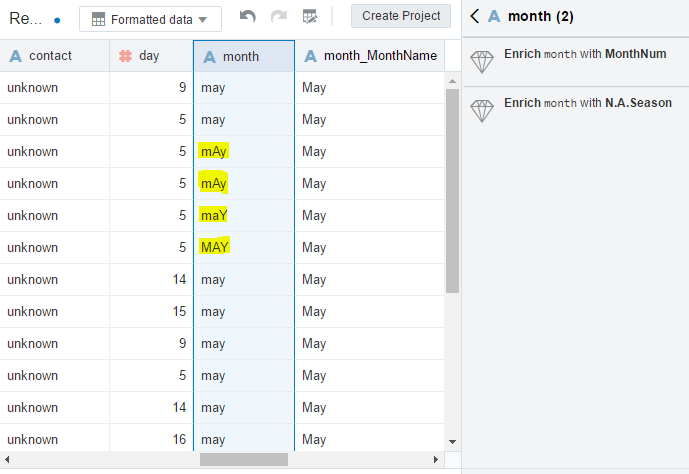Click the undo arrow icon
689x474 pixels.
(248, 17)
